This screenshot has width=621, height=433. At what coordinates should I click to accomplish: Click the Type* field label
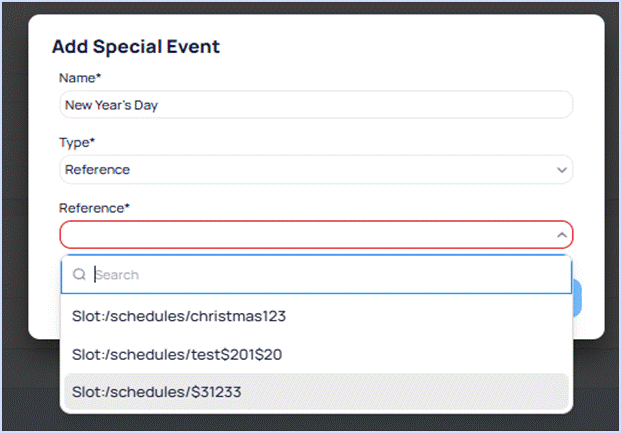coord(78,142)
